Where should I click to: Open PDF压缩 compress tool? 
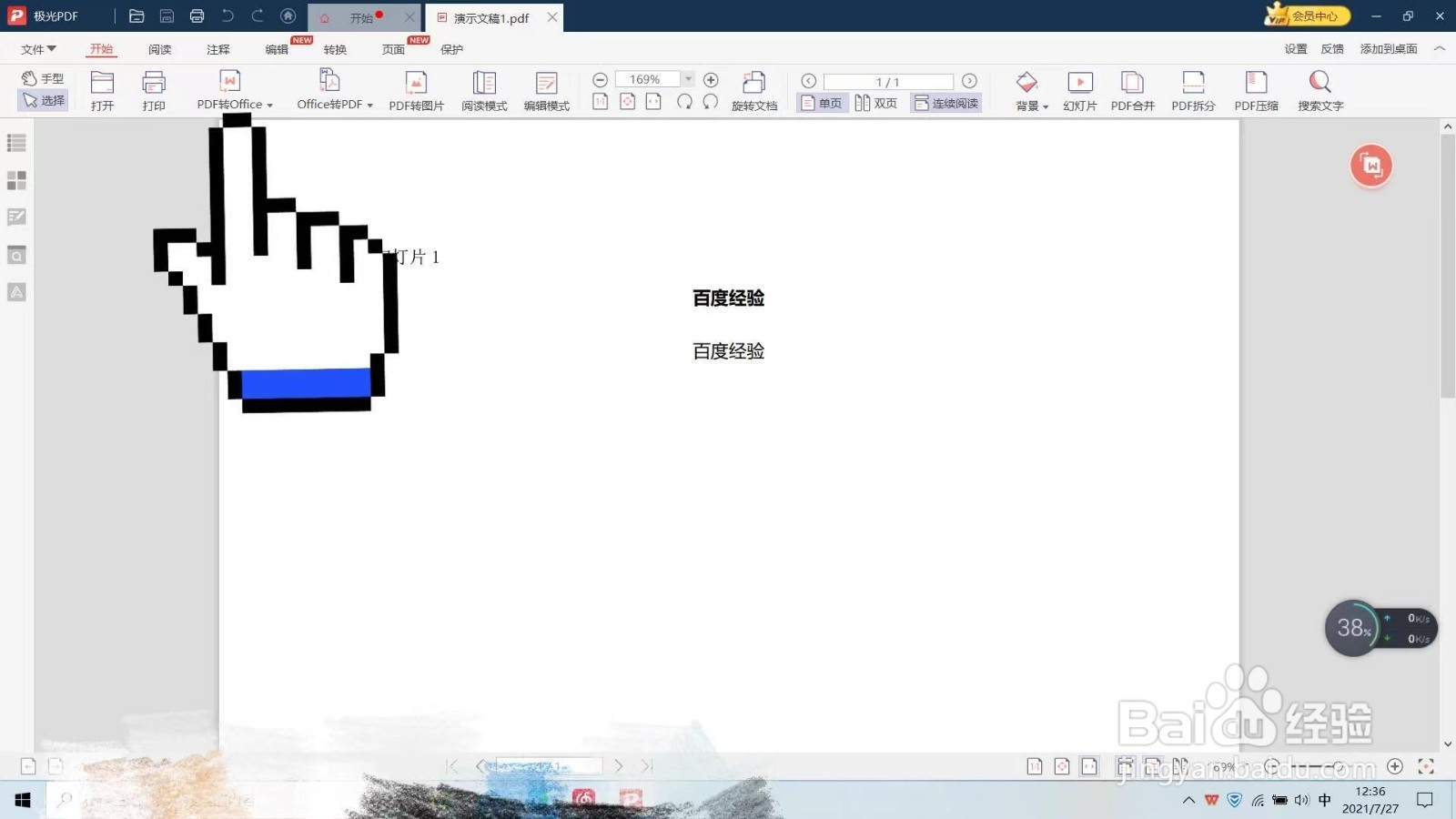tap(1256, 91)
